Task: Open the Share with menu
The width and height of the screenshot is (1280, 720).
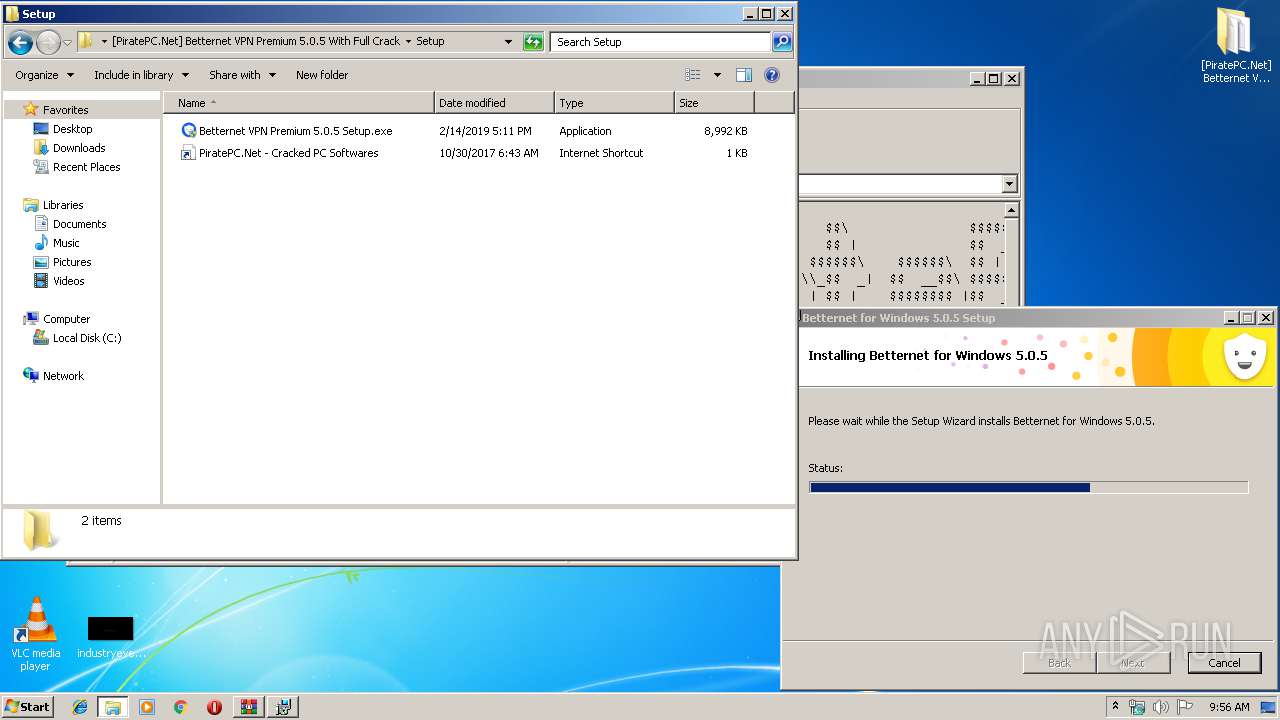Action: click(x=242, y=75)
